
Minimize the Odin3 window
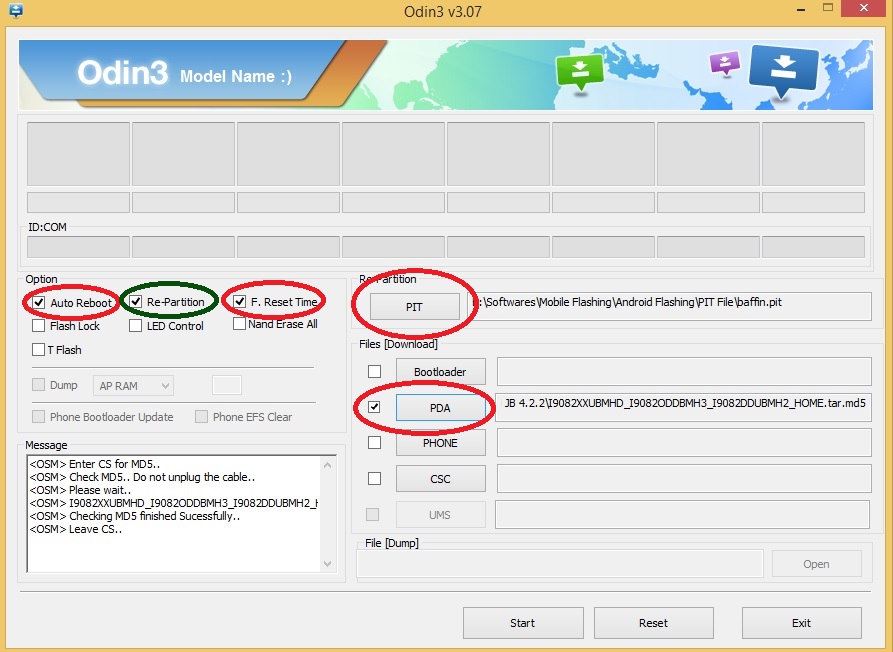point(801,9)
